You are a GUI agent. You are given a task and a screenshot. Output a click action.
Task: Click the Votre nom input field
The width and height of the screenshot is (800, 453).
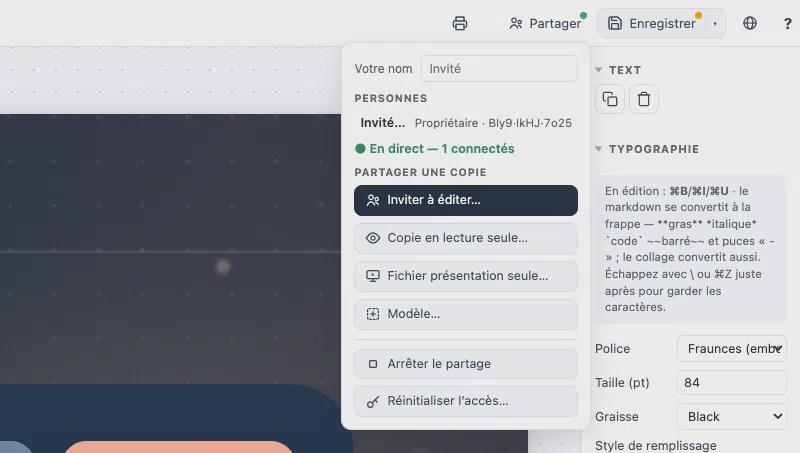[x=499, y=69]
